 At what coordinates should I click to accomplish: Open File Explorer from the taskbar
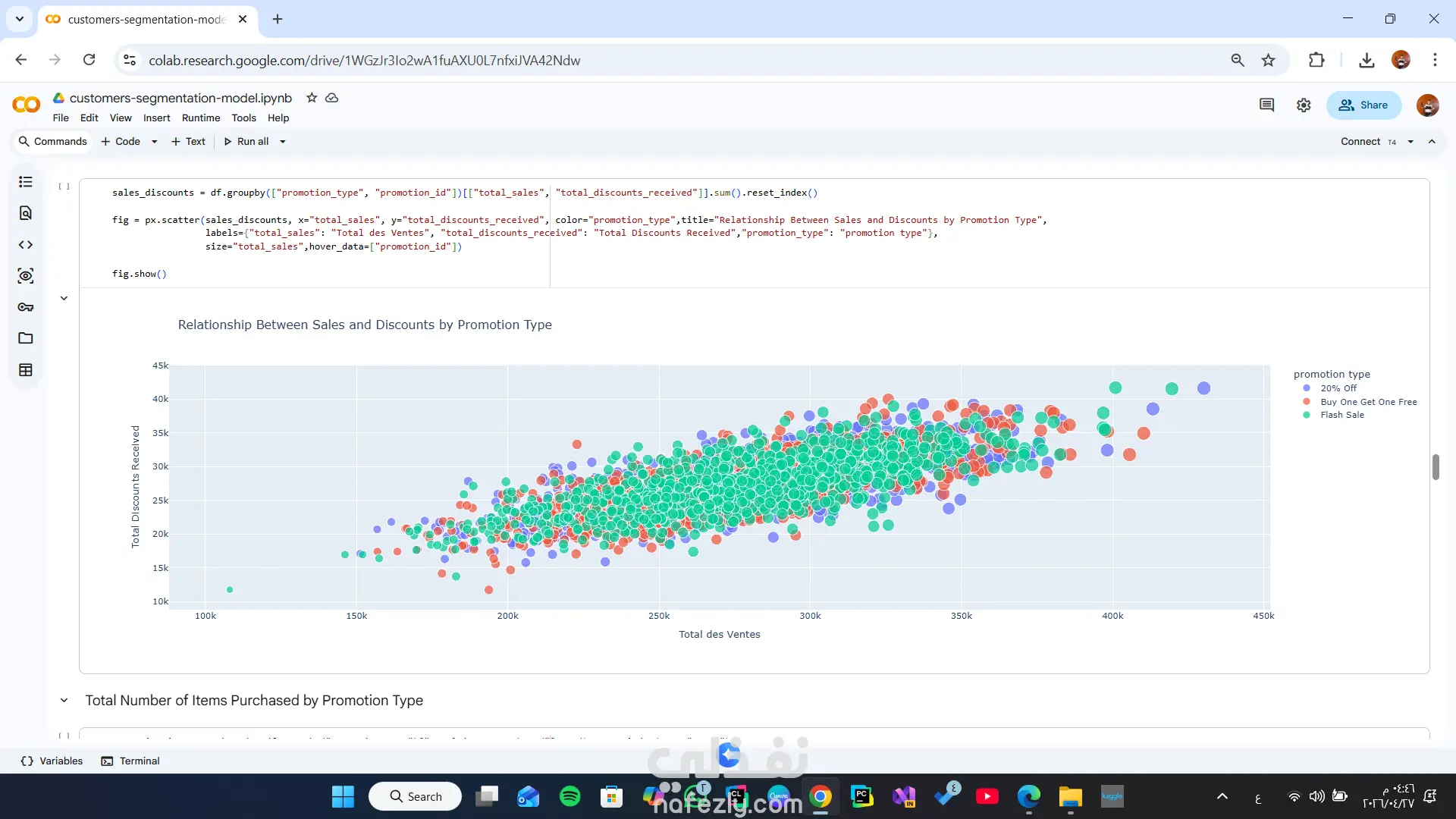click(1070, 796)
